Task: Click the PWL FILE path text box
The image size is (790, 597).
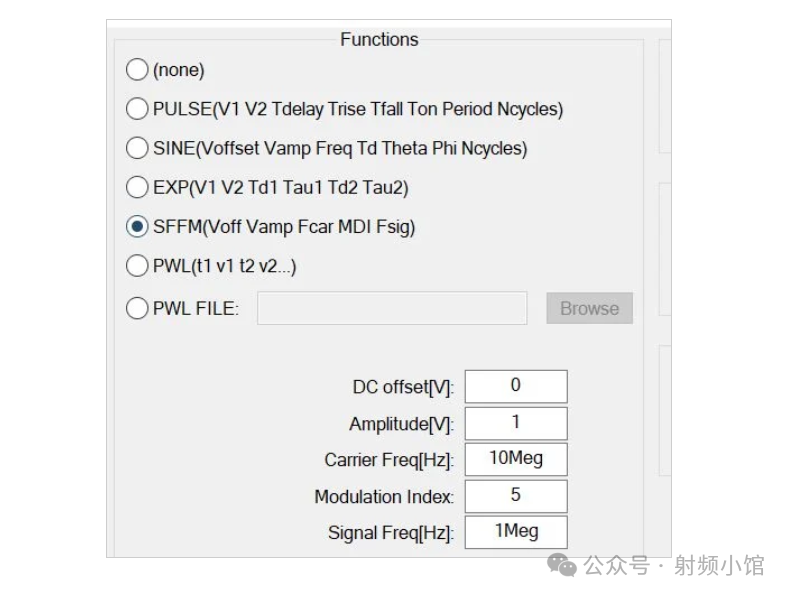Action: 391,308
